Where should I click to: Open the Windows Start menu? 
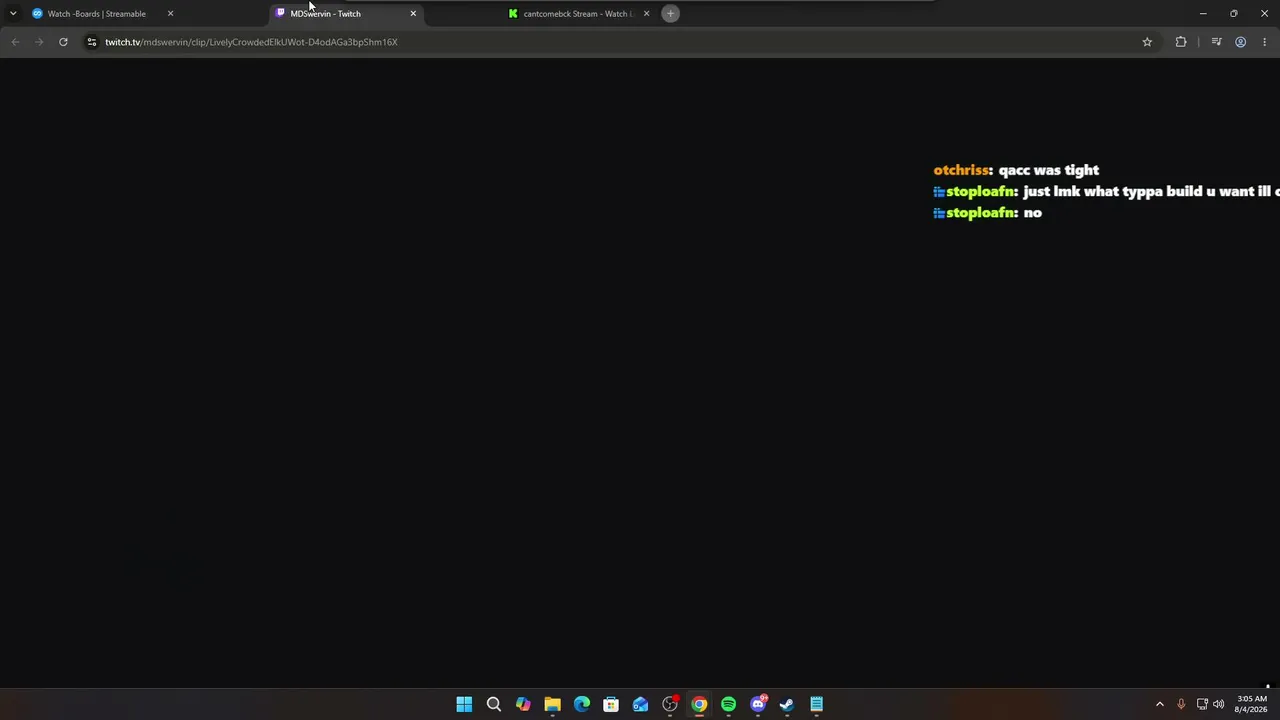coord(464,704)
